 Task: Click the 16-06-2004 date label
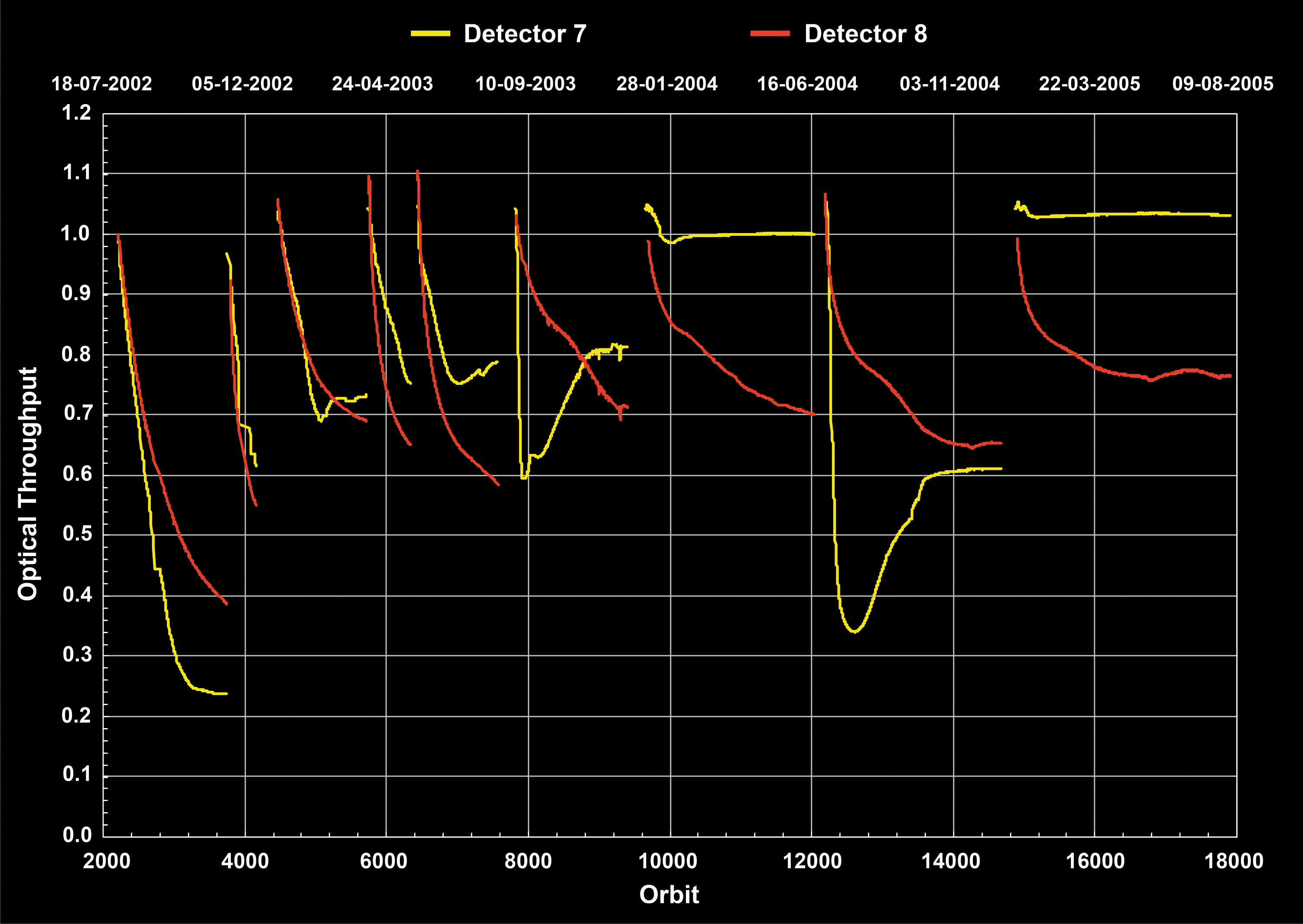pyautogui.click(x=807, y=84)
